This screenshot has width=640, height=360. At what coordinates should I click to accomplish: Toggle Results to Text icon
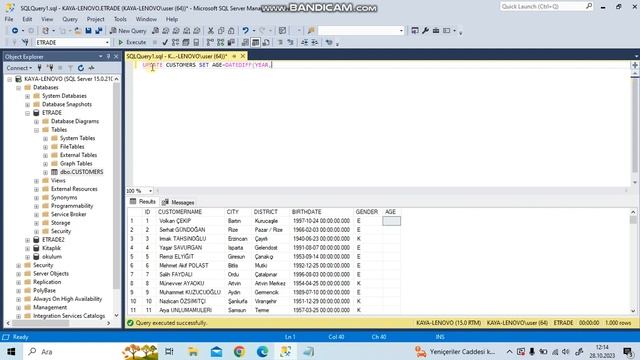click(245, 42)
